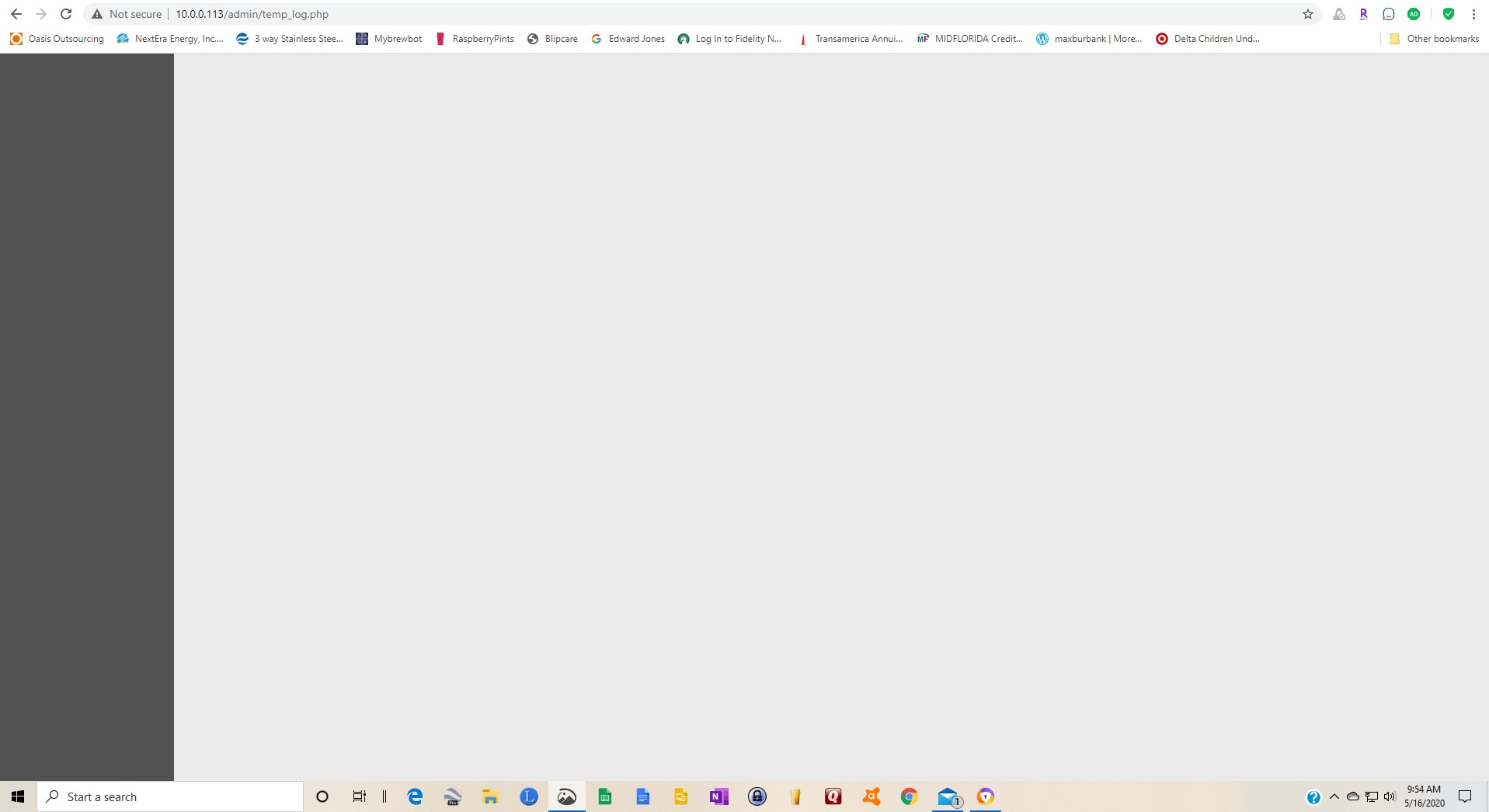Open File Explorer from taskbar
The height and width of the screenshot is (812, 1489).
(490, 796)
